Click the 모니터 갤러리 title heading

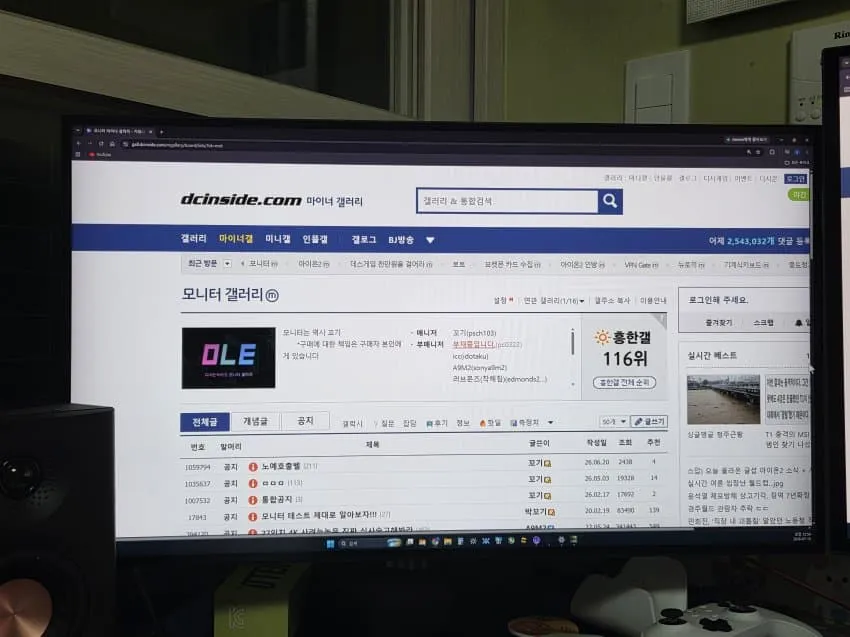point(223,294)
